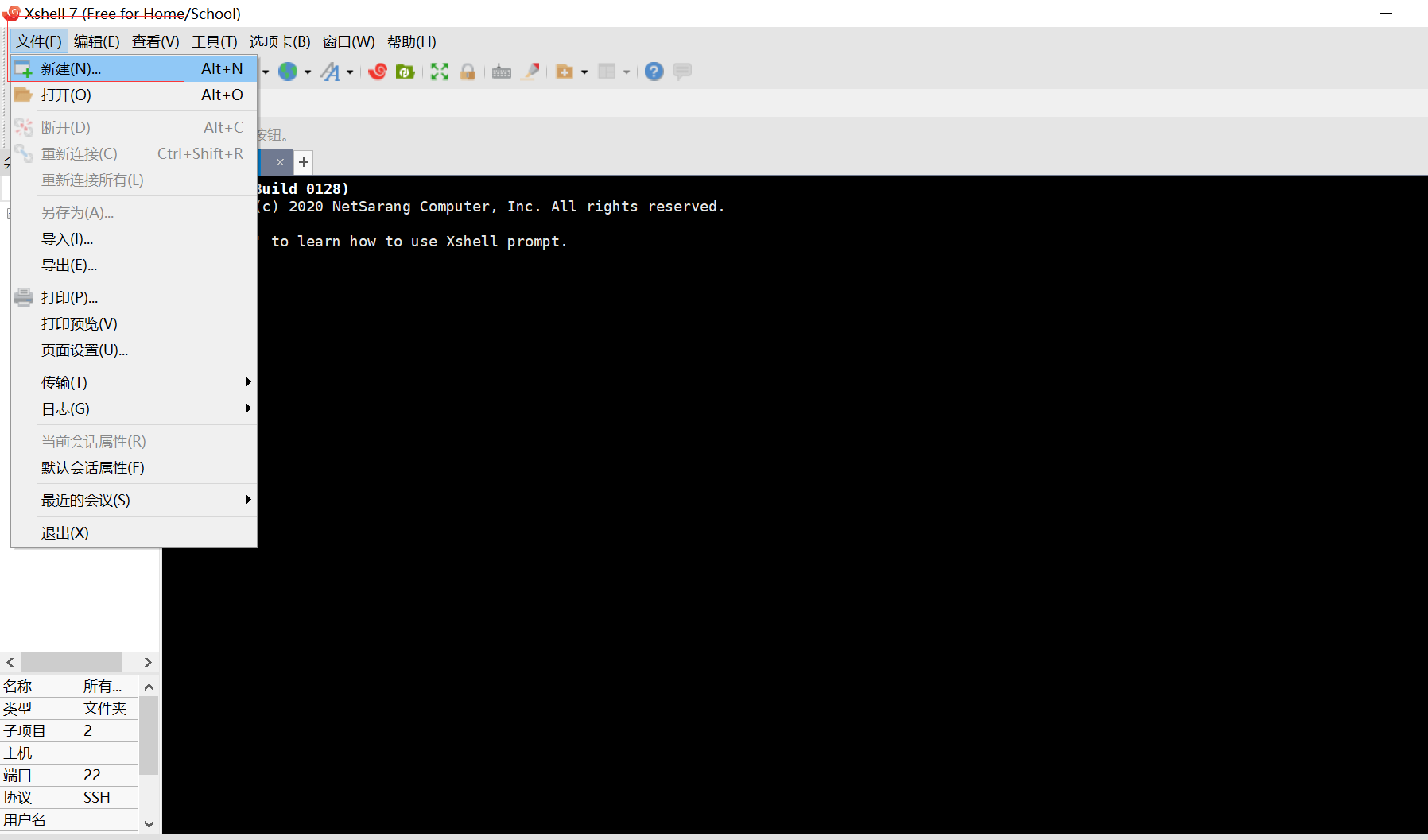Screen dimensions: 1428x840
Task: Click the printer icon beside 打印(P)
Action: [24, 297]
